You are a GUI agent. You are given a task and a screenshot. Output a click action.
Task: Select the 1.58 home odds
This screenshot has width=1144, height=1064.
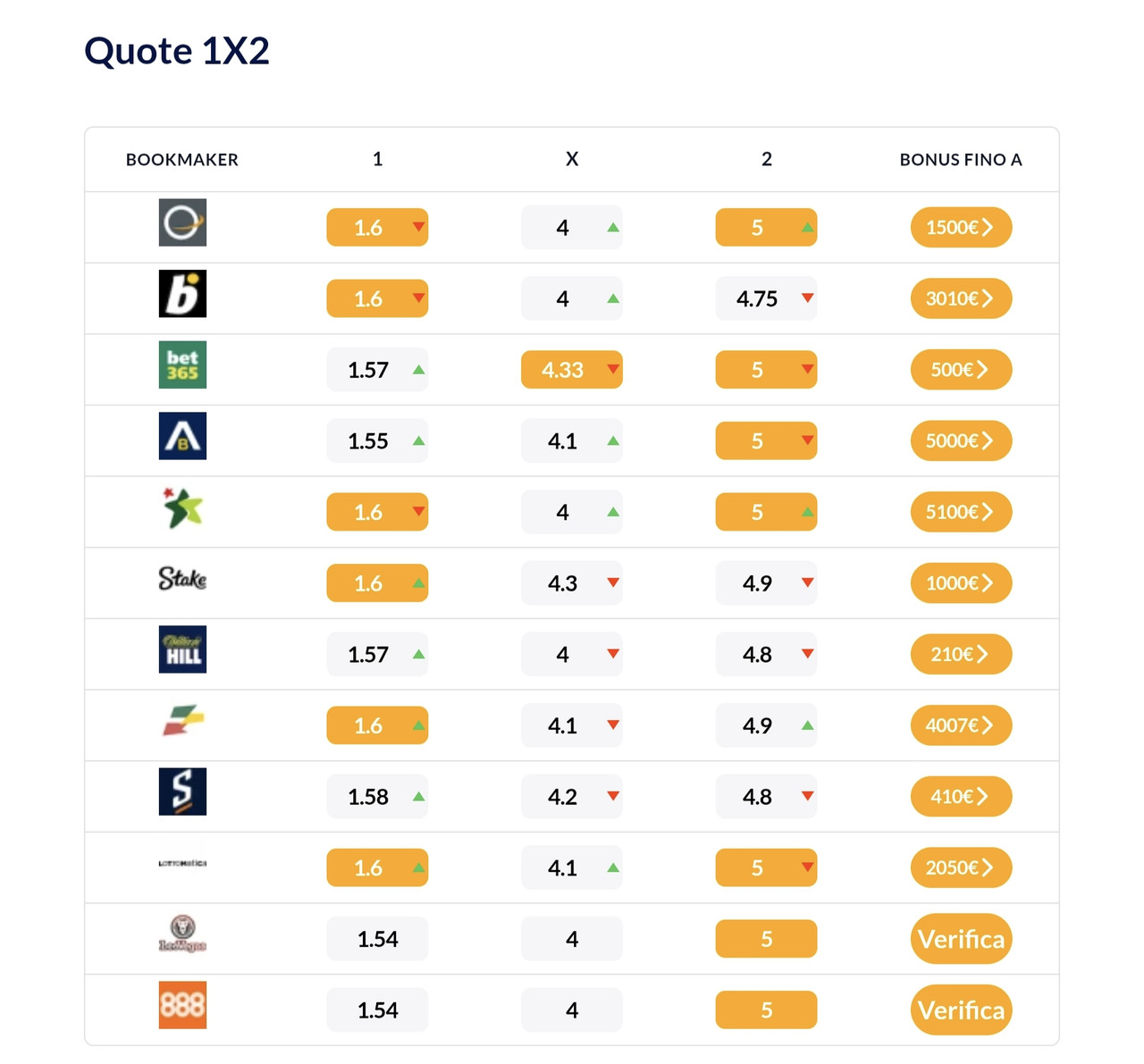click(377, 796)
